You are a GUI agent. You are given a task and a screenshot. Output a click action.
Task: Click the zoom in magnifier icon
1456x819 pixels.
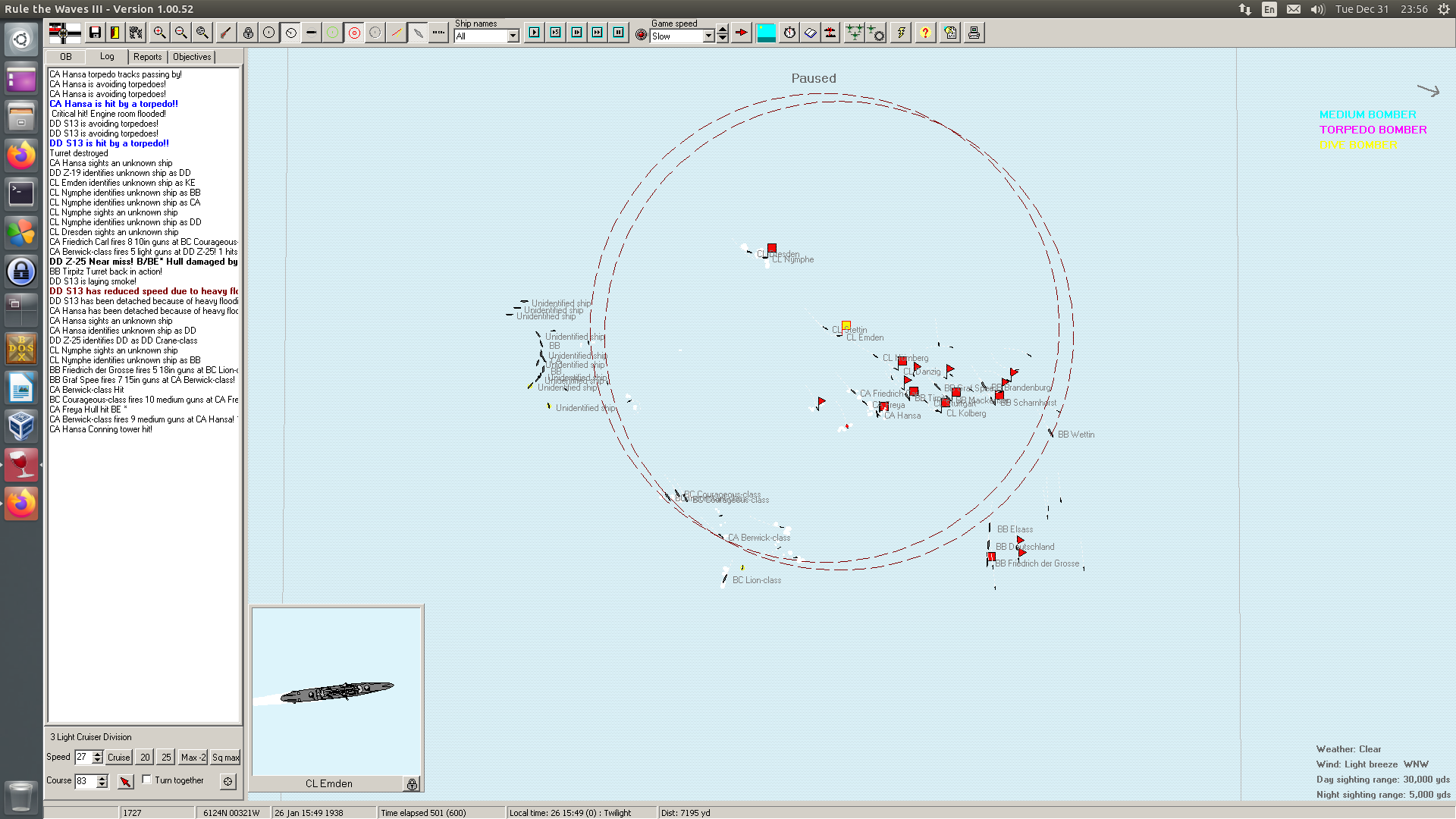point(159,33)
